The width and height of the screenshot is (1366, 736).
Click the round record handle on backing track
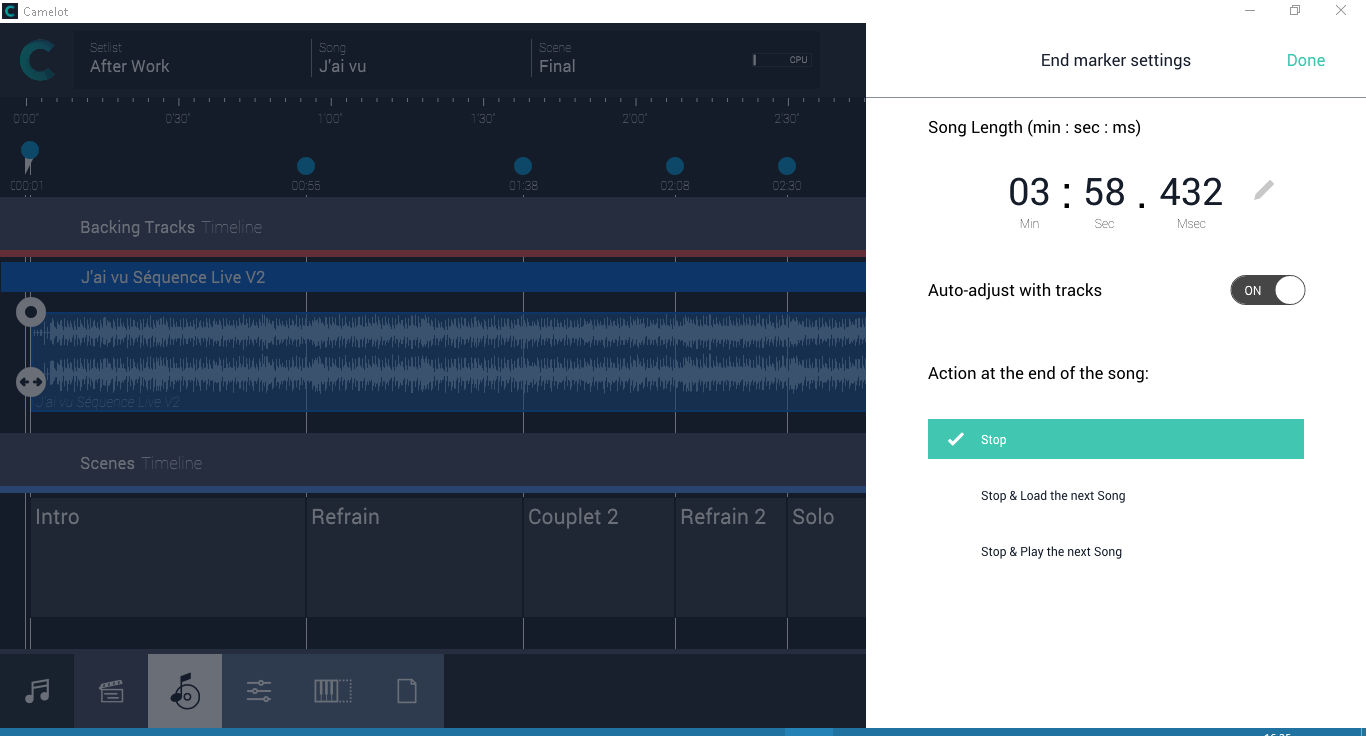(x=31, y=312)
